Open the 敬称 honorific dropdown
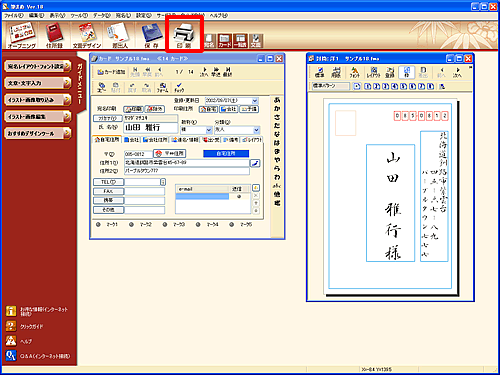This screenshot has width=500, height=375. click(209, 130)
